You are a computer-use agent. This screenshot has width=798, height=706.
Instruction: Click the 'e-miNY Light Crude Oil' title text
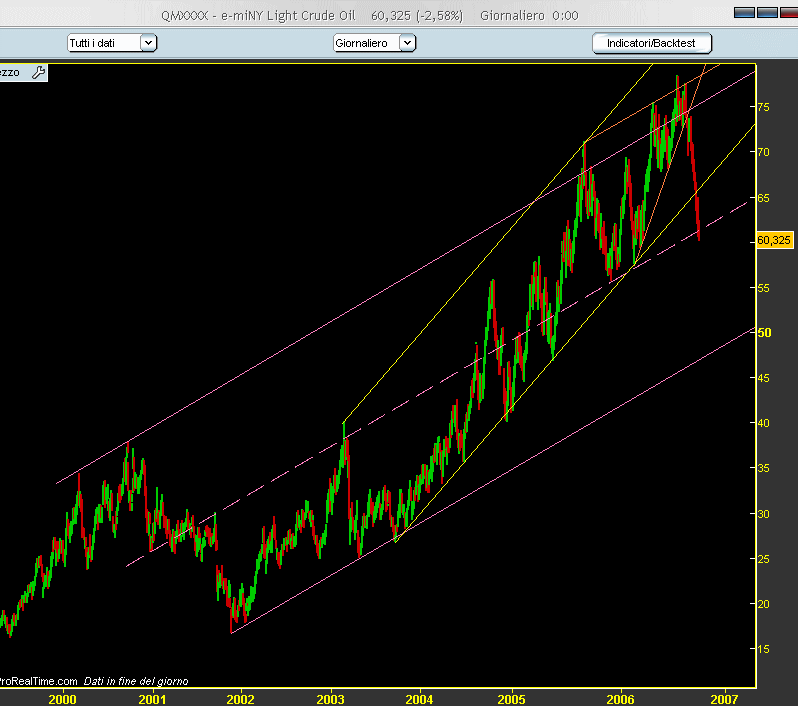288,16
